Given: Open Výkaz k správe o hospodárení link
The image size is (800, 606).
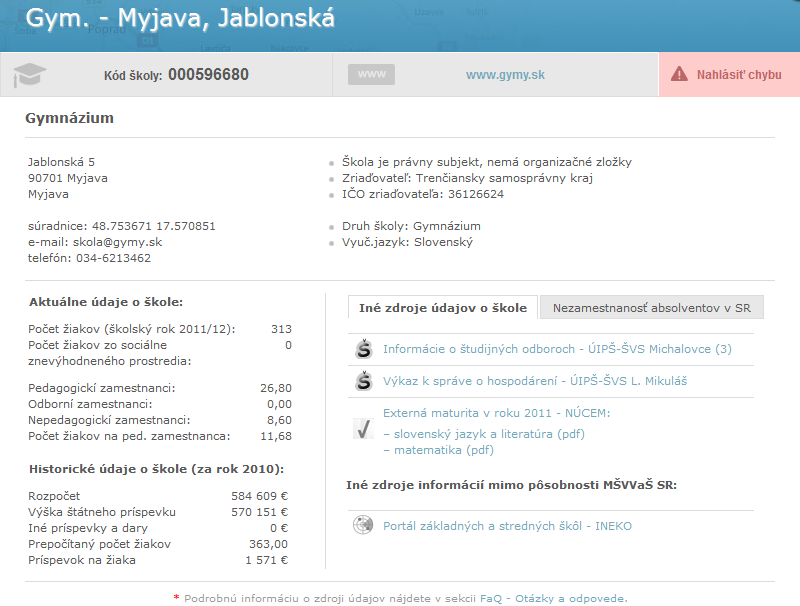Looking at the screenshot, I should (535, 381).
